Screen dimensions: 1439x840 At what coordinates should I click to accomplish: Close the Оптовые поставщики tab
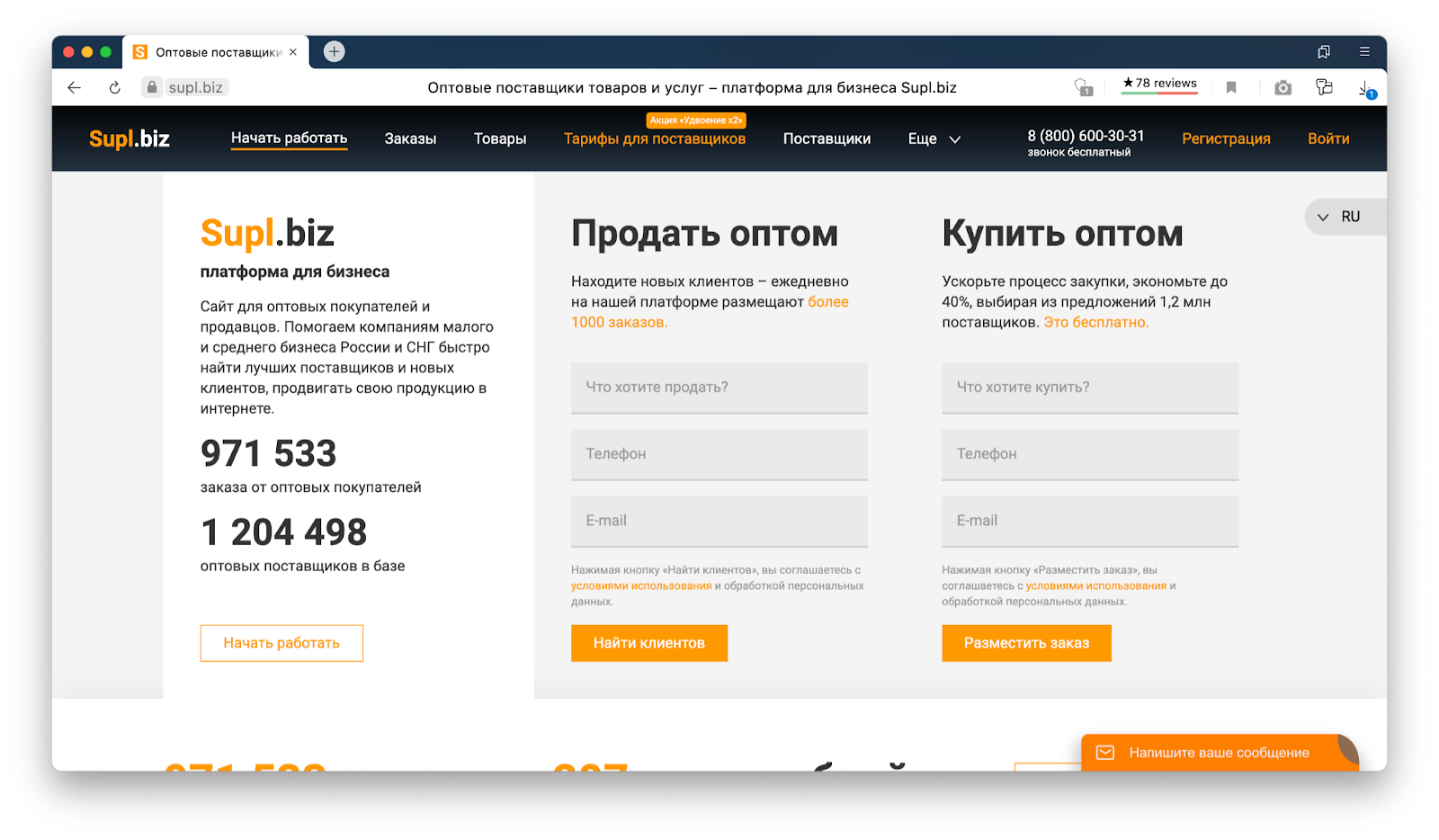[x=293, y=52]
